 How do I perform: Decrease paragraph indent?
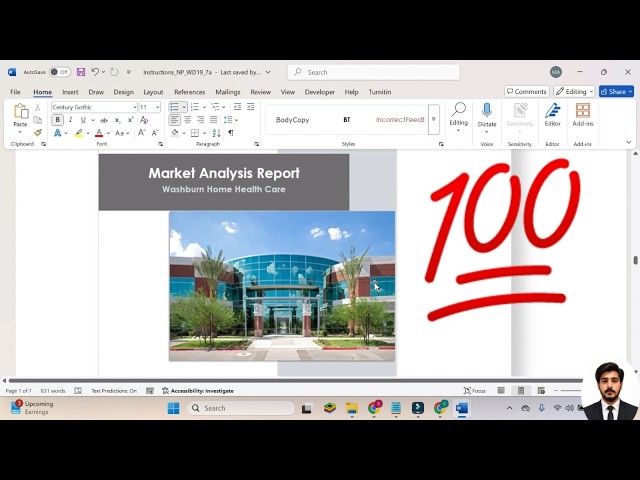237,107
